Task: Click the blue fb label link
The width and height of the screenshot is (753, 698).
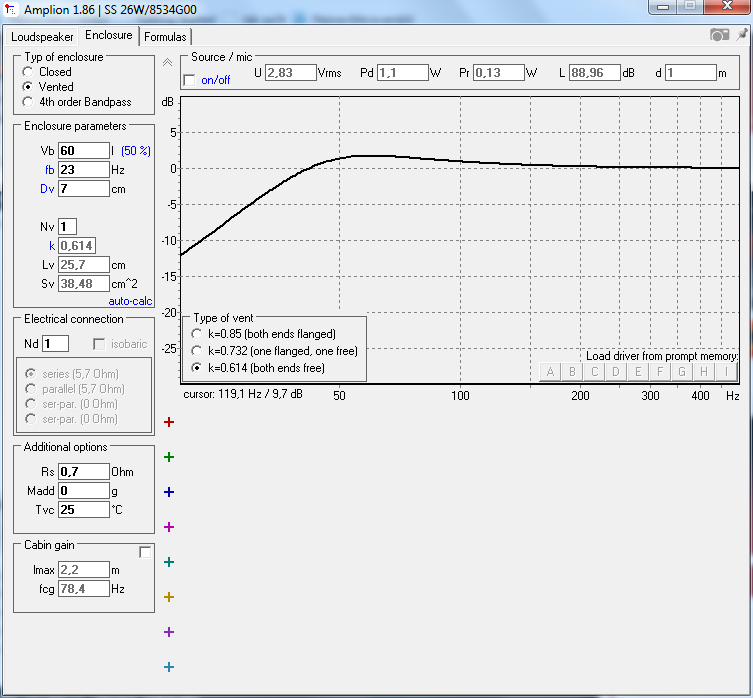Action: coord(49,170)
